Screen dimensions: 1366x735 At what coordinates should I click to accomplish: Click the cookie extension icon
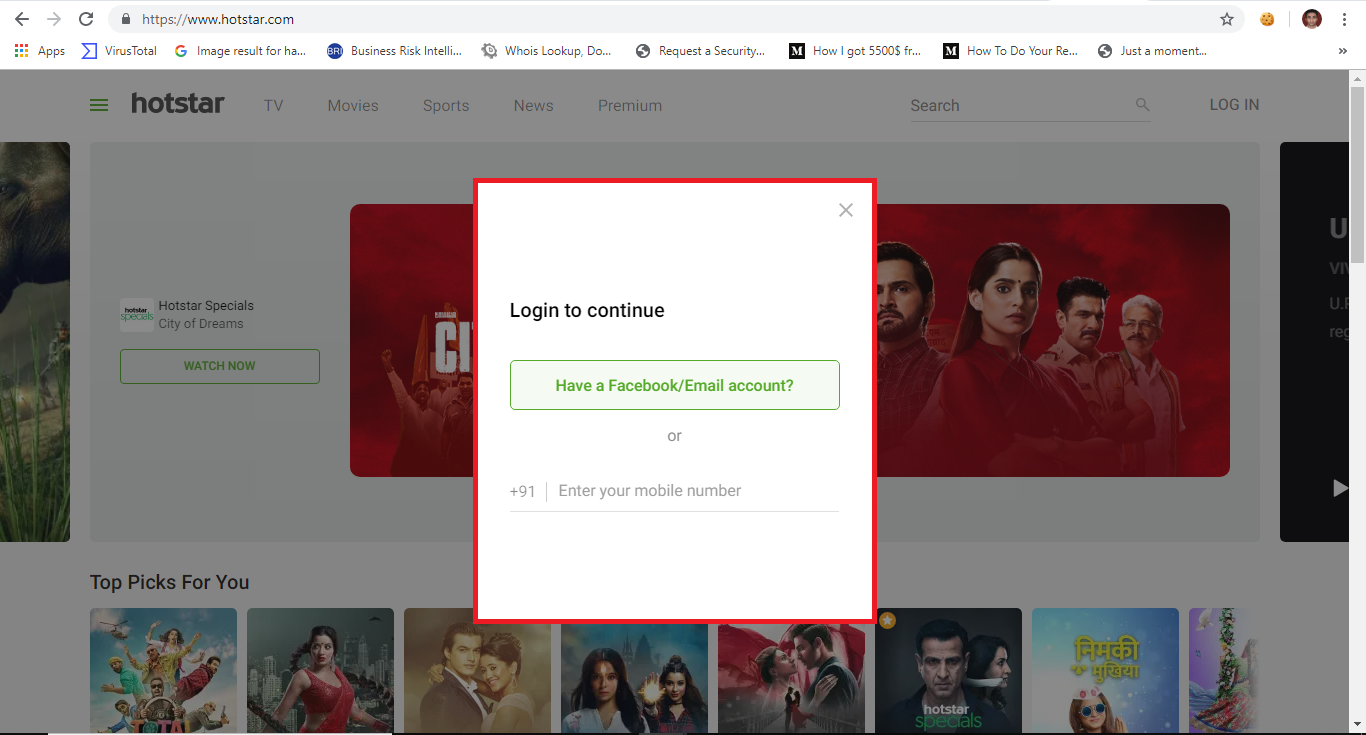[x=1267, y=19]
